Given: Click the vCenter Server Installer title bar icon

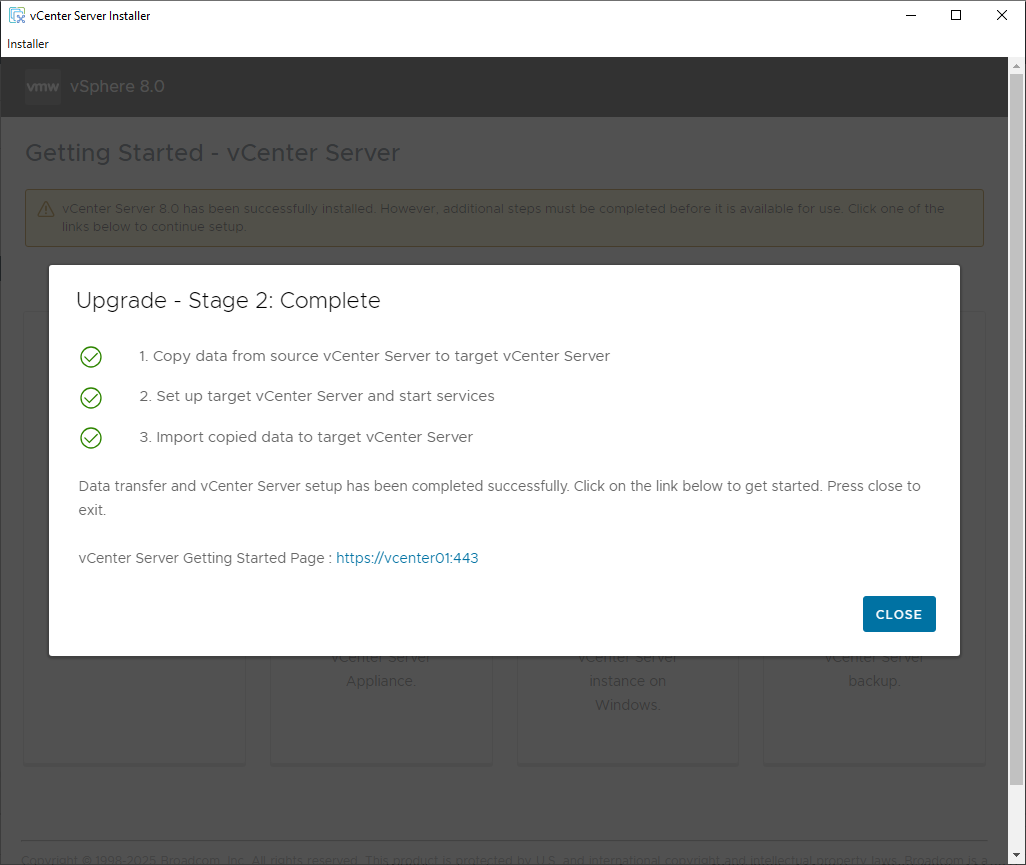Looking at the screenshot, I should click(16, 15).
